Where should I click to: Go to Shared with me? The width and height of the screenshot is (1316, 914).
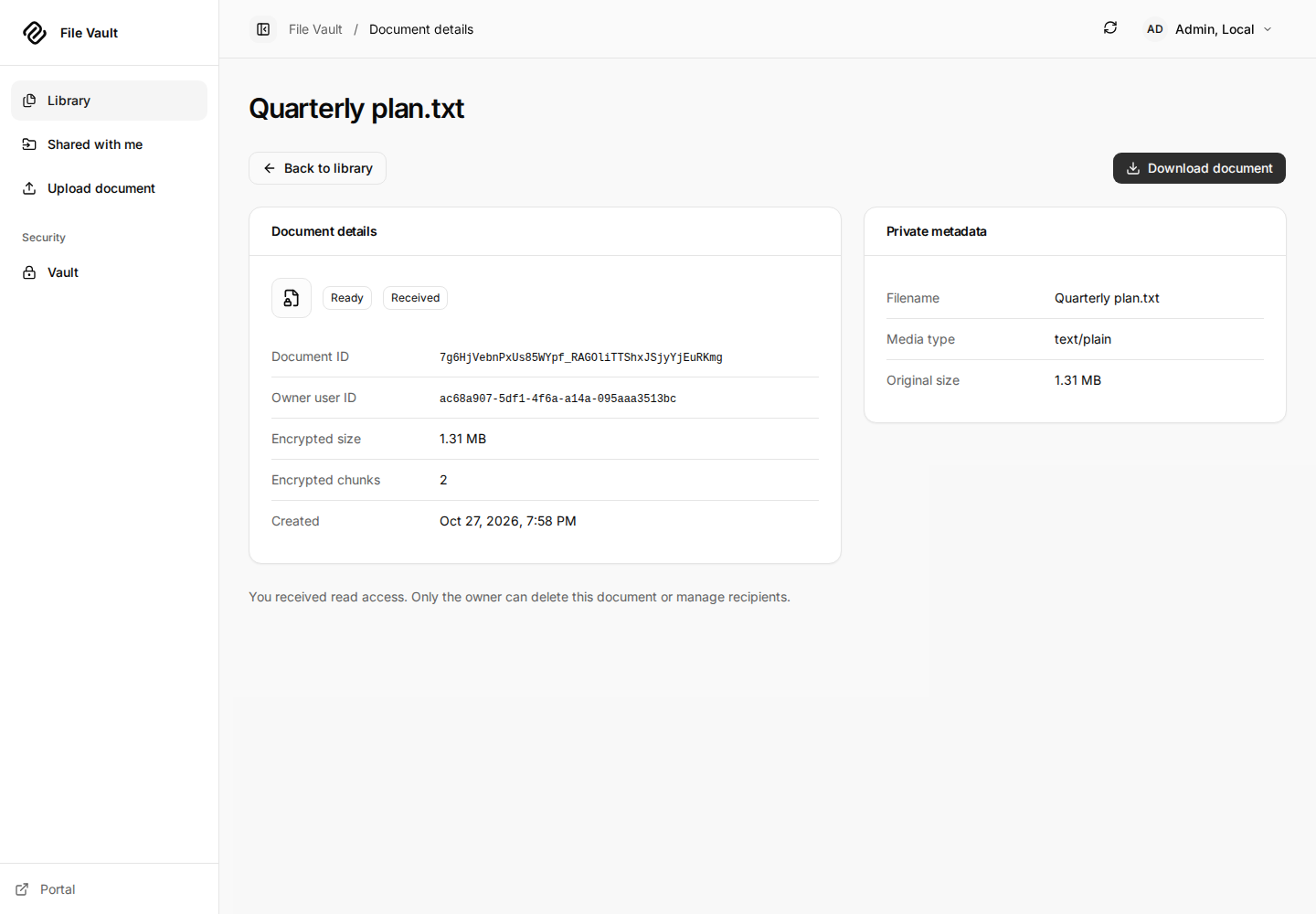tap(109, 144)
